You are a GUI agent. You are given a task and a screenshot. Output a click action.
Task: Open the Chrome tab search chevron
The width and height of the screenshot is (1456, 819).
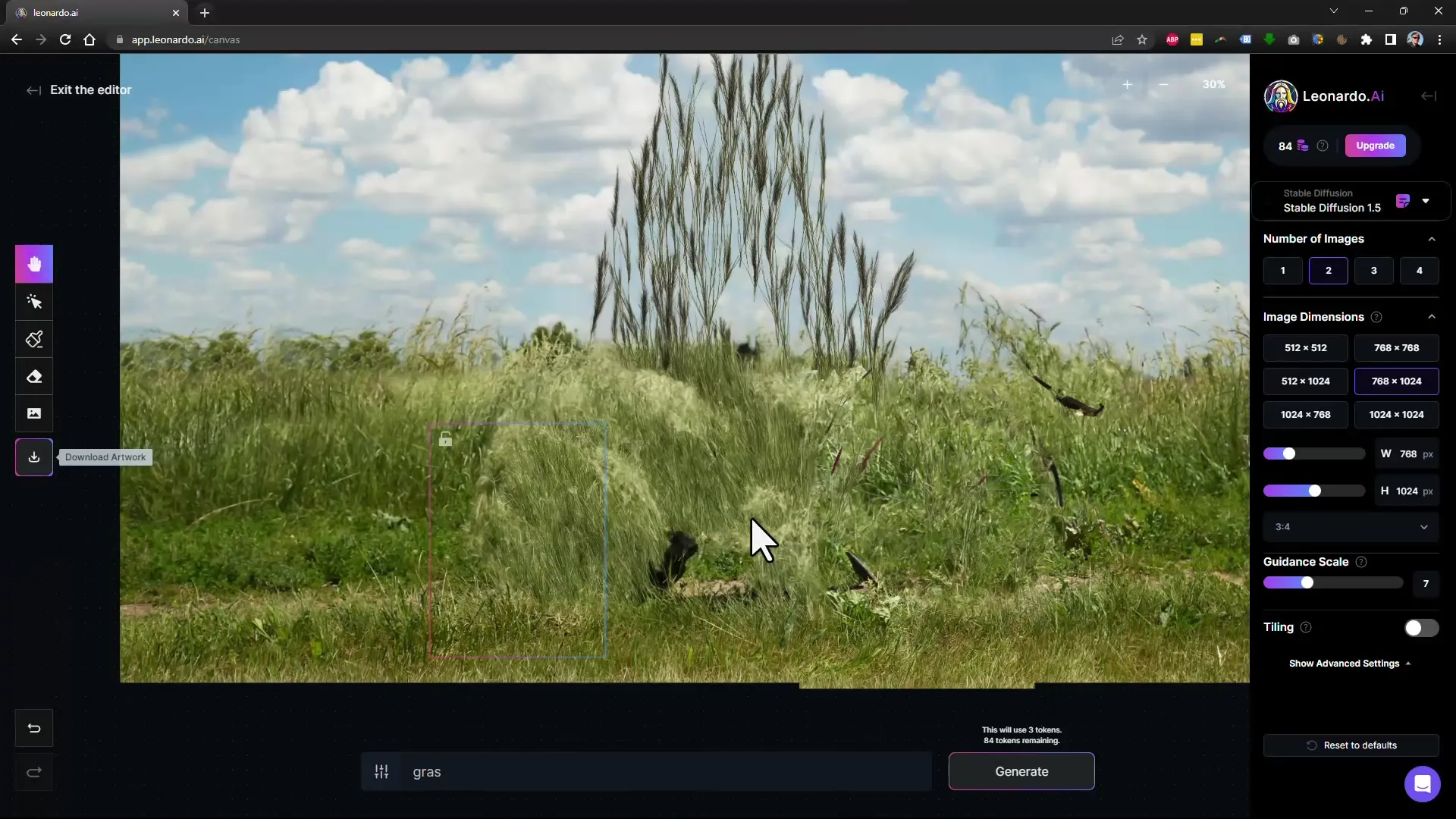point(1334,11)
